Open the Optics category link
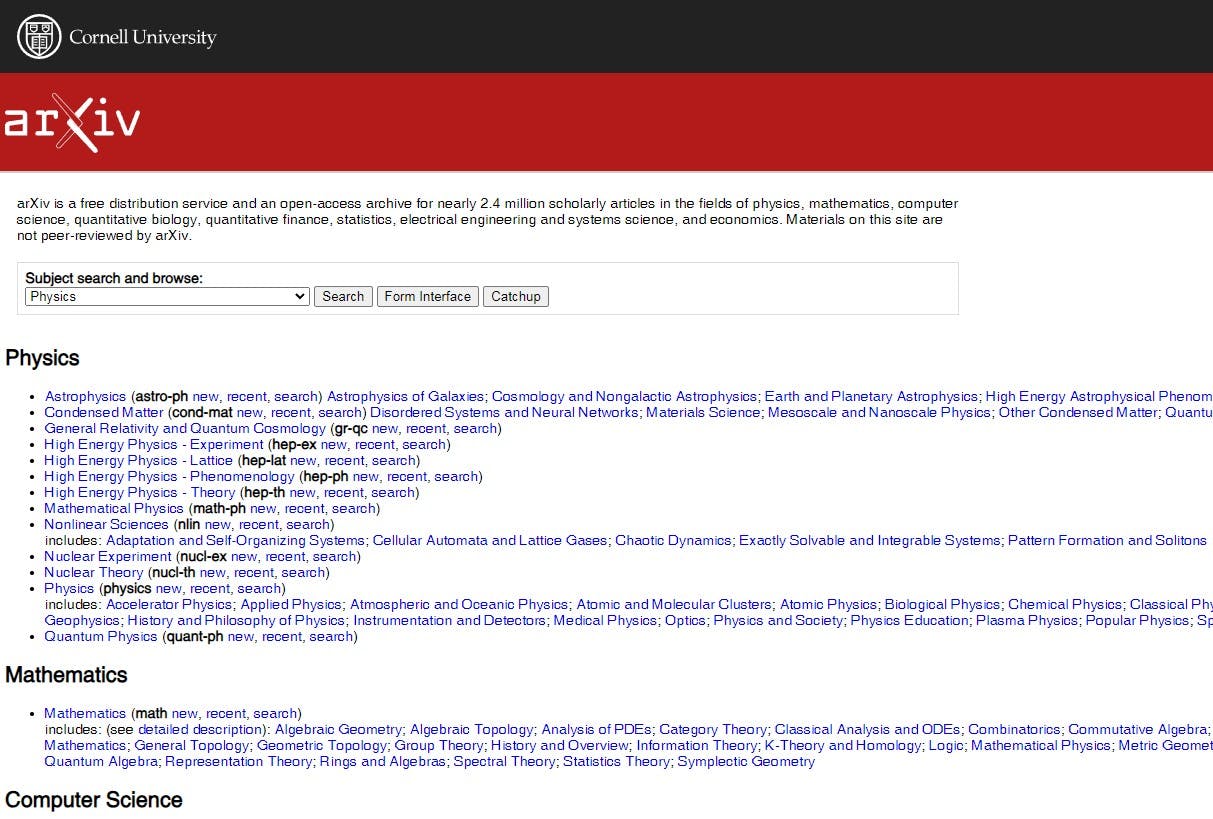 (x=685, y=621)
